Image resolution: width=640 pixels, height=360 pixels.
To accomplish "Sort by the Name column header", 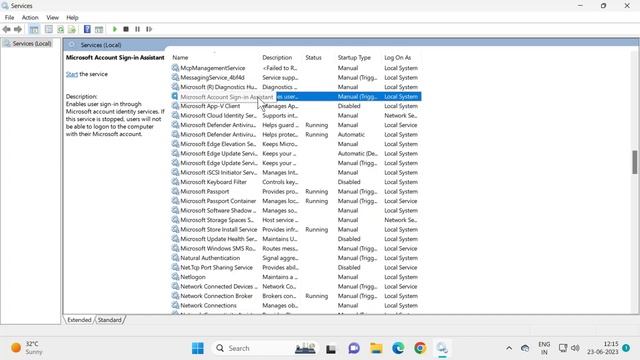I will [180, 58].
